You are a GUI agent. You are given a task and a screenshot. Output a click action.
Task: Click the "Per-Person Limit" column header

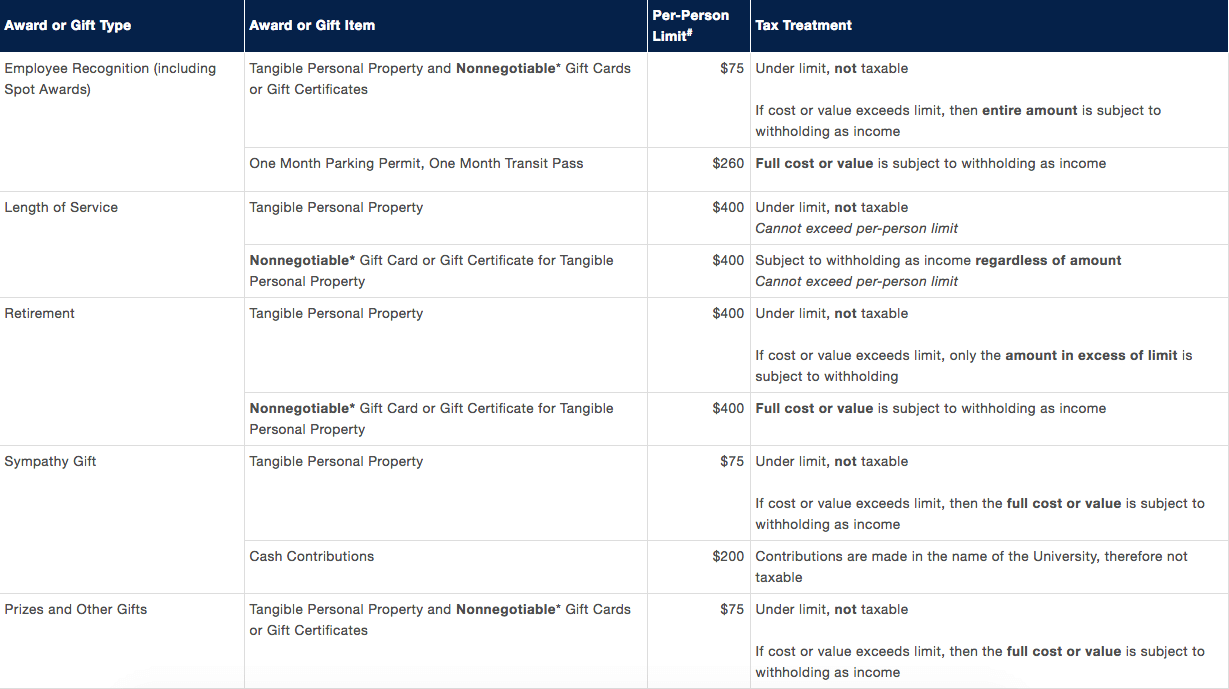coord(690,26)
